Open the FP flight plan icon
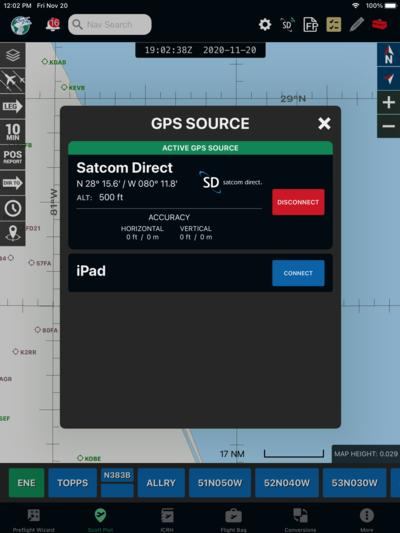The image size is (400, 533). tap(311, 25)
